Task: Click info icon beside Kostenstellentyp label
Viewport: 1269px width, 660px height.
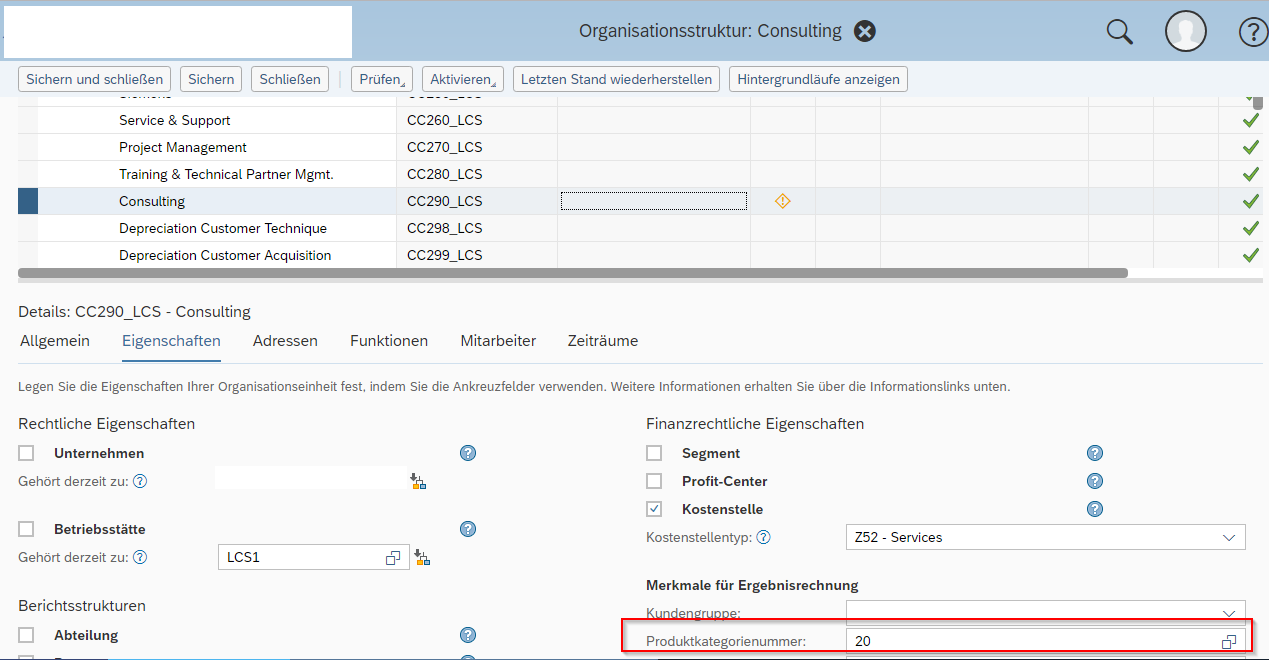Action: 763,537
